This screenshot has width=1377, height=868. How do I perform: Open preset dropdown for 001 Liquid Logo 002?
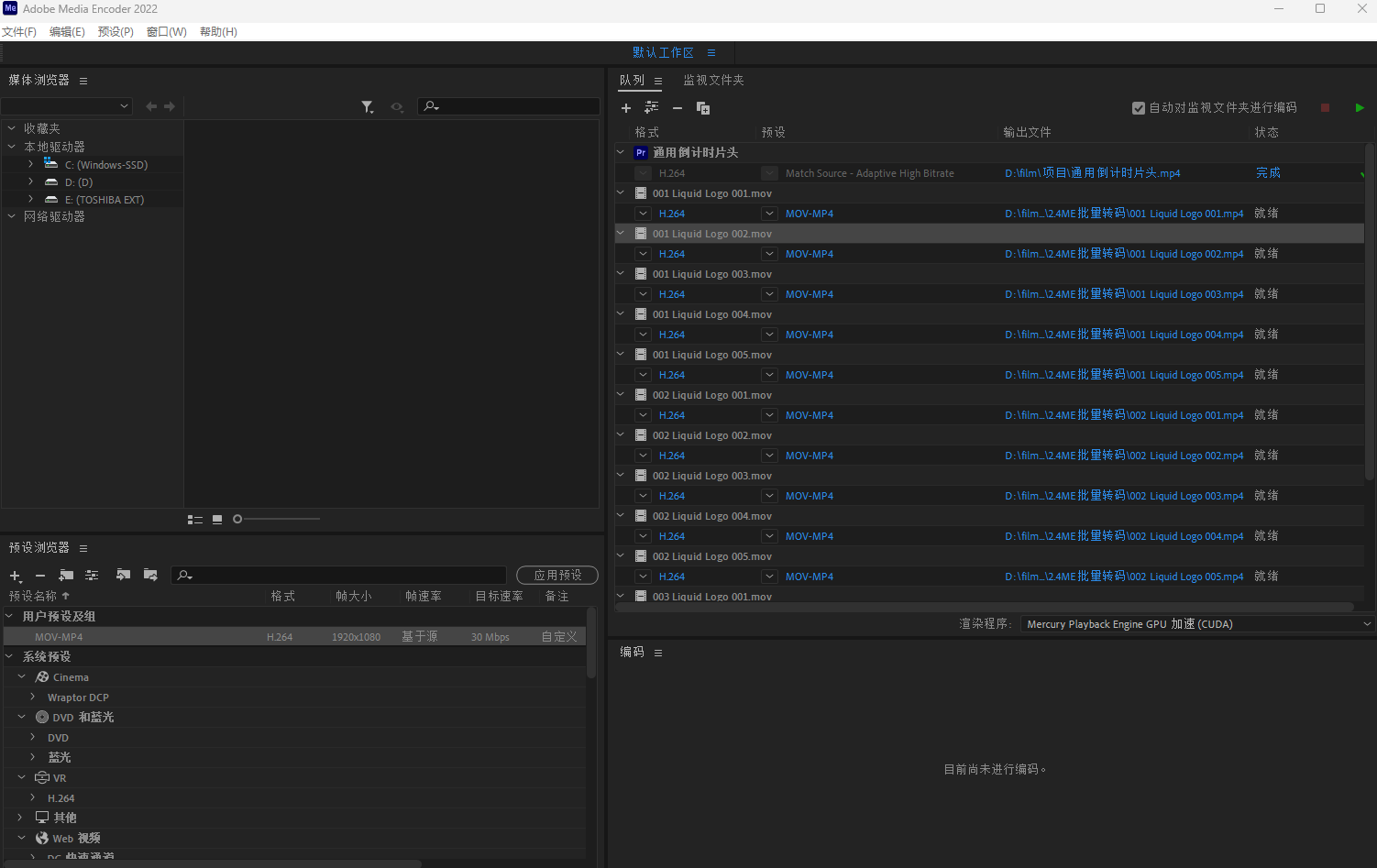(770, 254)
